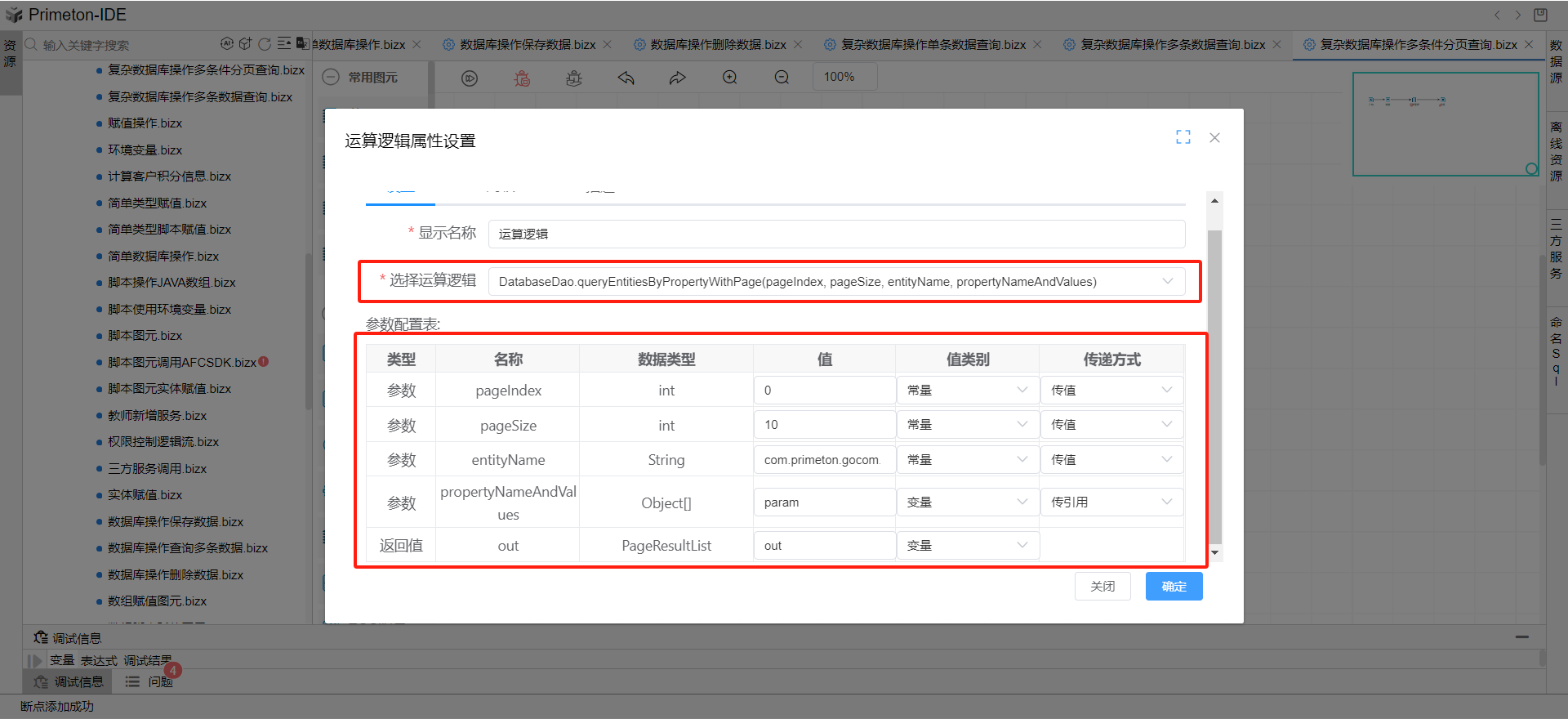The width and height of the screenshot is (1568, 719).
Task: Click the 显示名称 input field
Action: pyautogui.click(x=836, y=234)
